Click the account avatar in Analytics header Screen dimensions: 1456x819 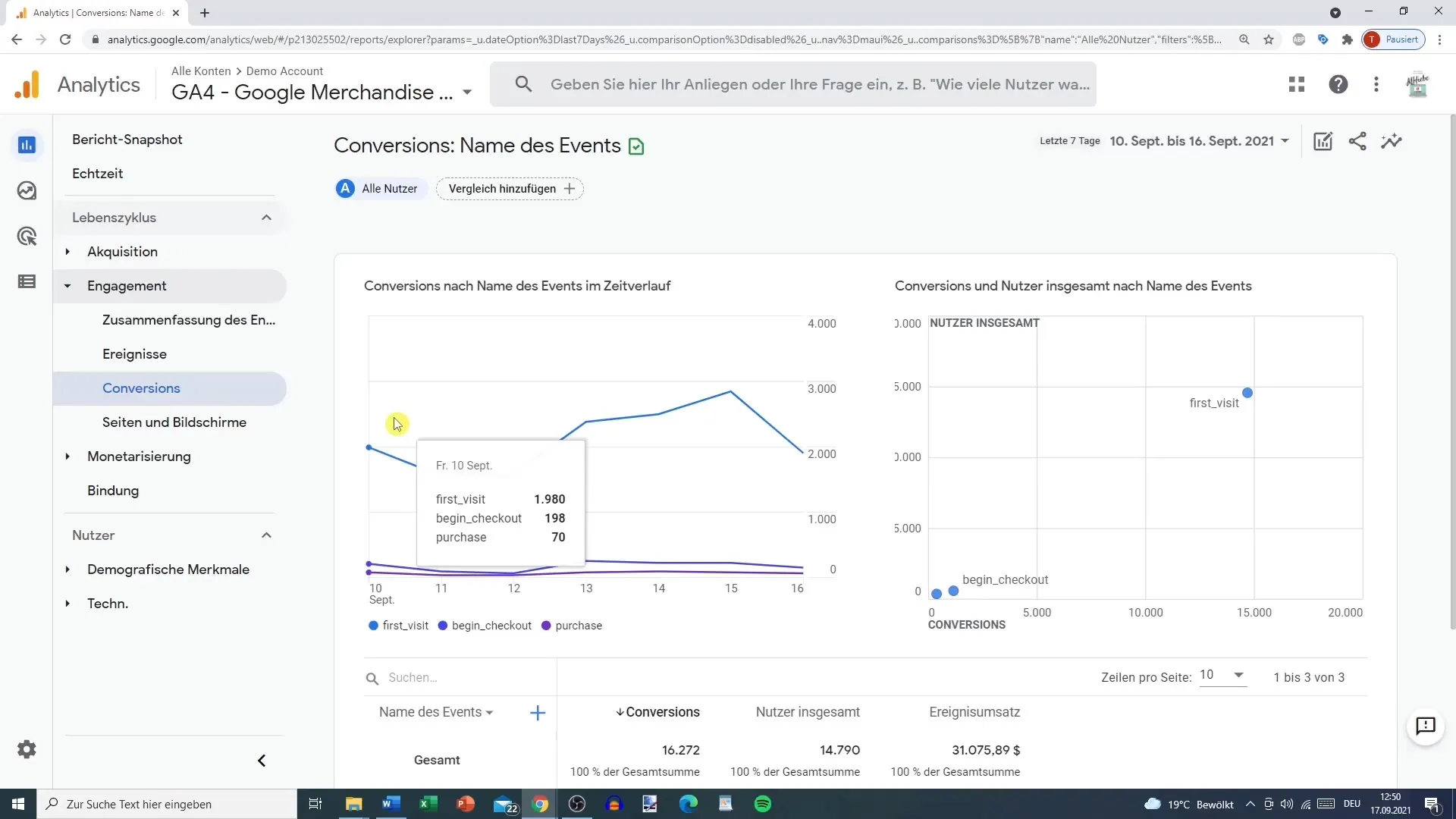[1417, 84]
